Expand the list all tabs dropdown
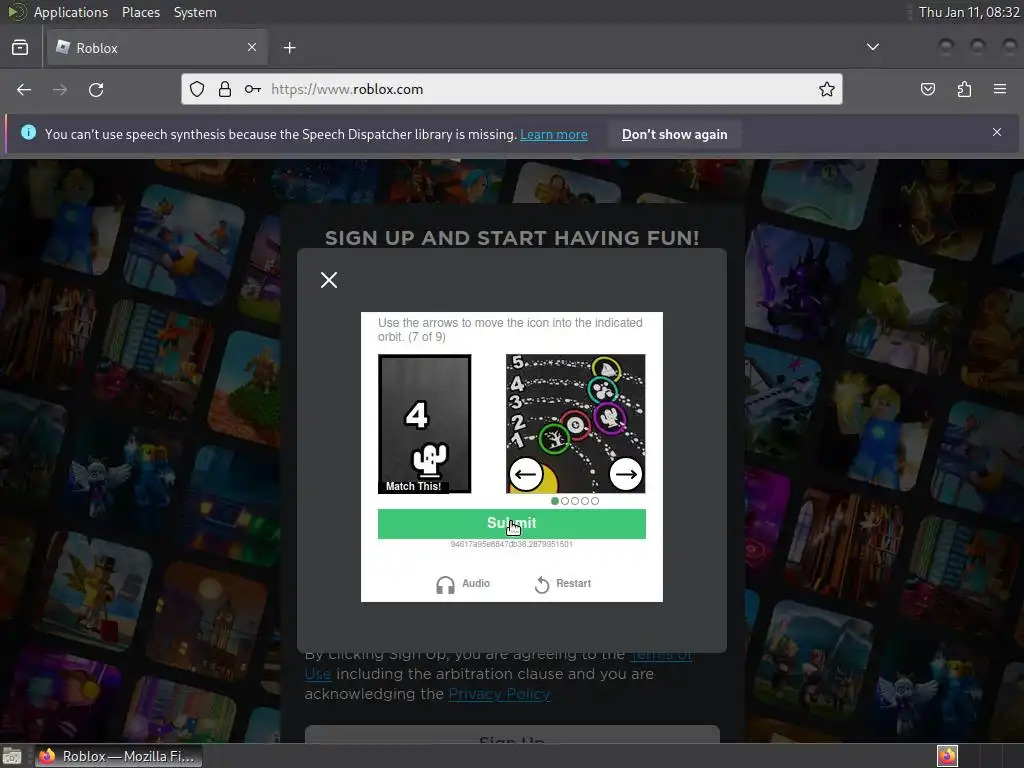The image size is (1024, 768). (872, 47)
